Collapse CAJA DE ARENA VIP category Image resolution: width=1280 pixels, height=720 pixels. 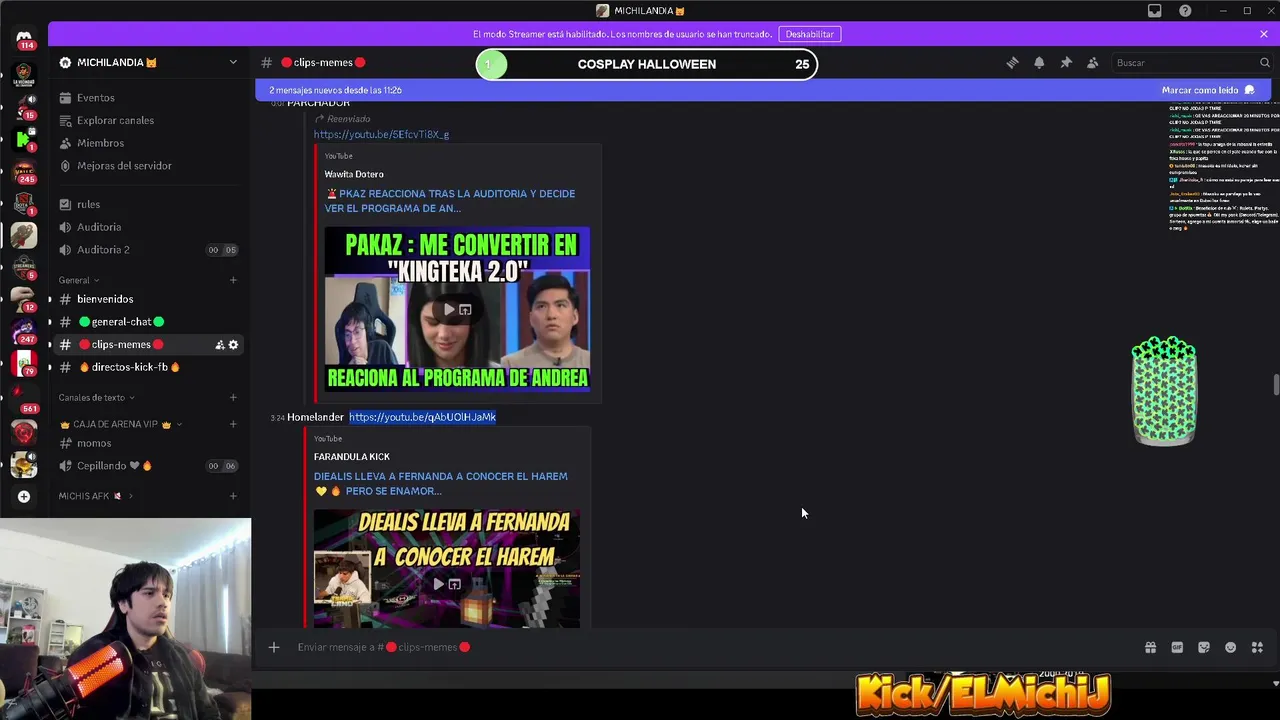[121, 424]
